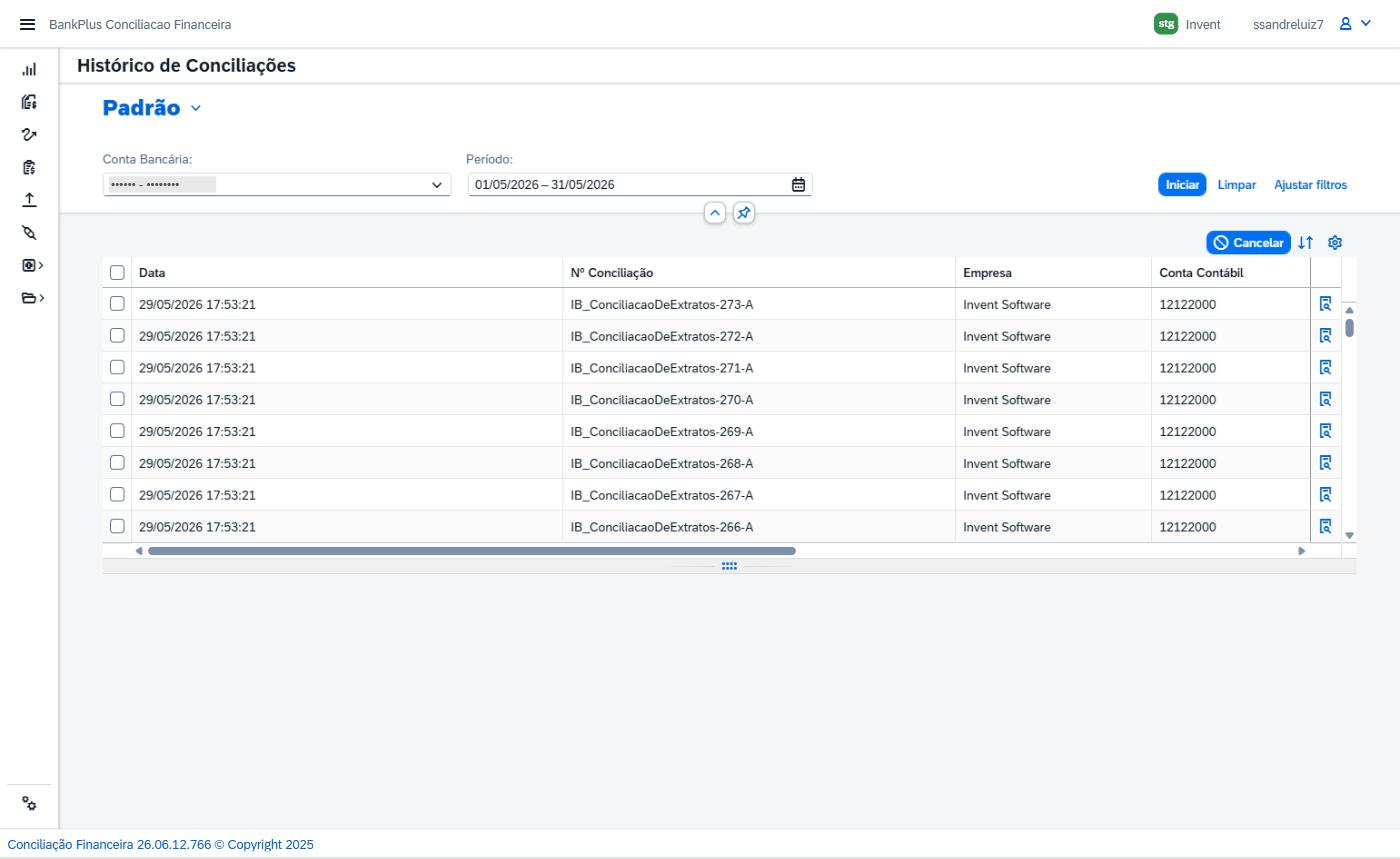
Task: Check the row IB_ConciliacaoDeExtratos-266-A
Action: (117, 526)
